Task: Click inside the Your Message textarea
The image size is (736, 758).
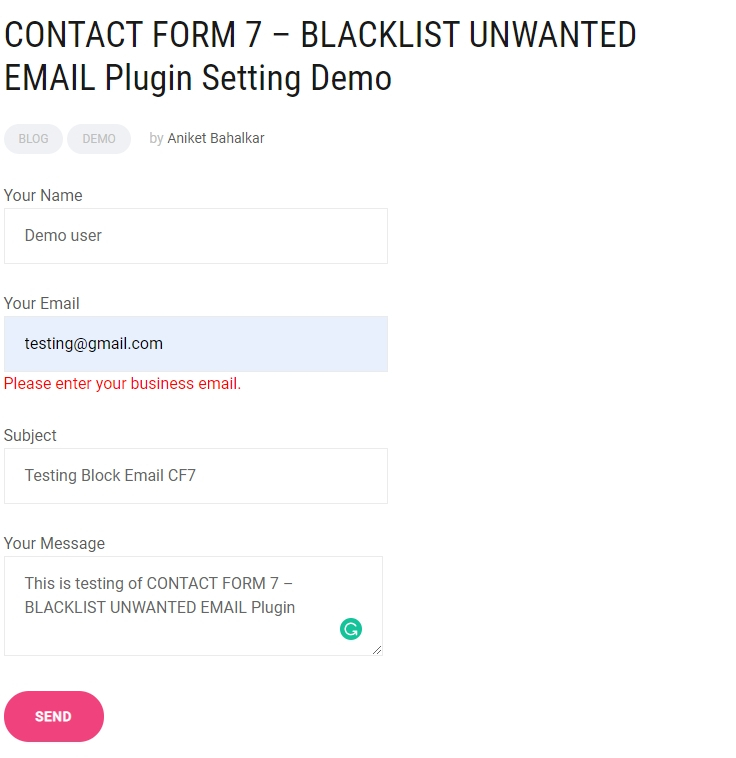Action: tap(193, 606)
